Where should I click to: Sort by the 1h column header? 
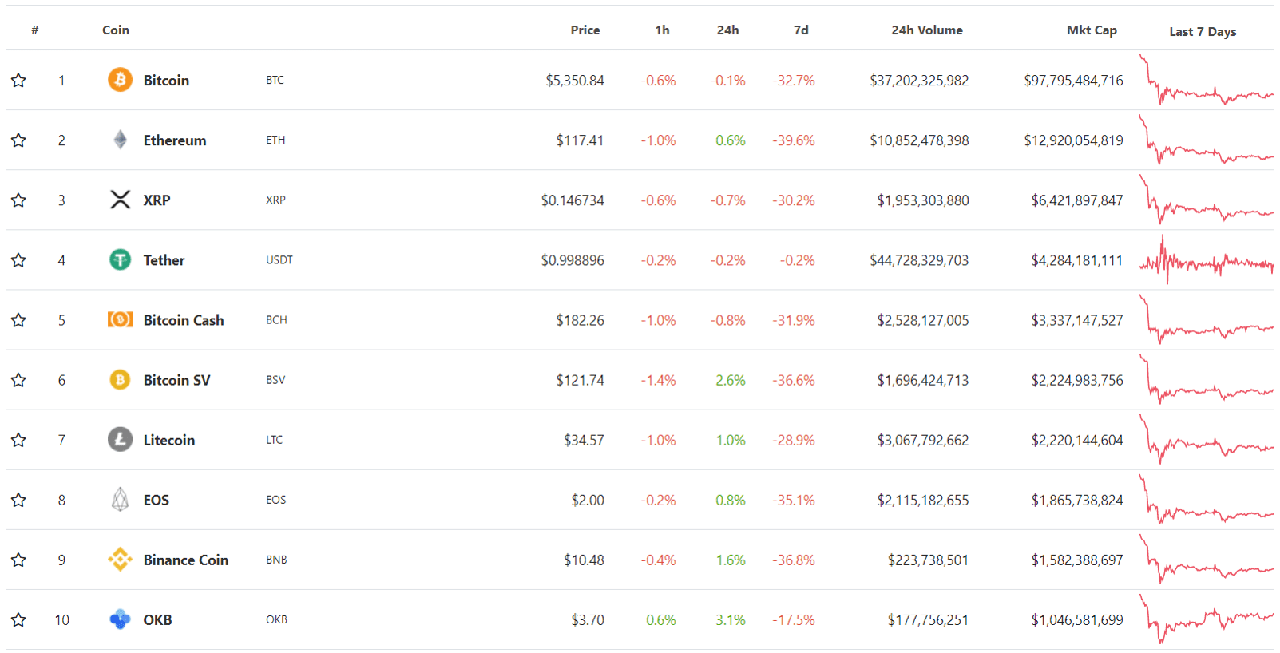(x=662, y=30)
